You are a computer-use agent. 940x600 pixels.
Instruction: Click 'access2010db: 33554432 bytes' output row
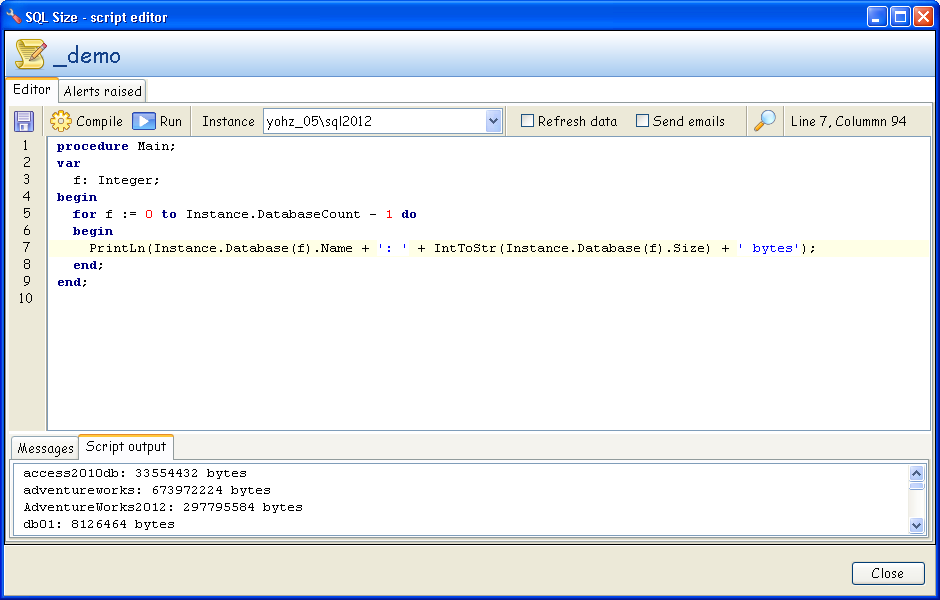(x=135, y=474)
